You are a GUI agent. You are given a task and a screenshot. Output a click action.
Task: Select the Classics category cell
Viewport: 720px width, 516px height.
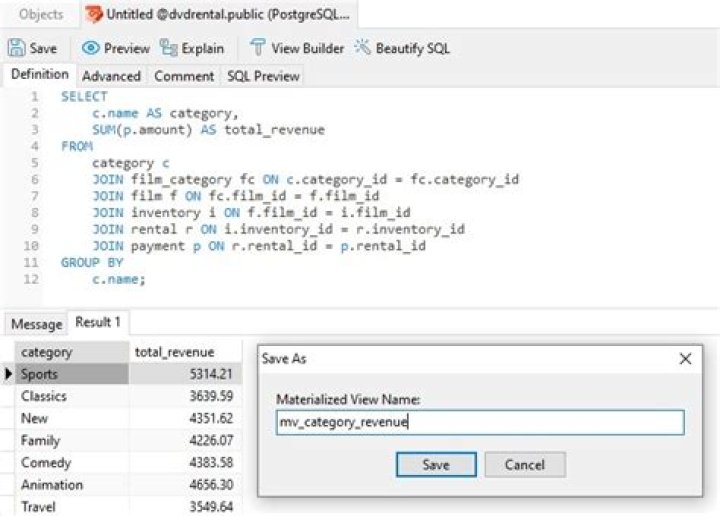pos(72,396)
